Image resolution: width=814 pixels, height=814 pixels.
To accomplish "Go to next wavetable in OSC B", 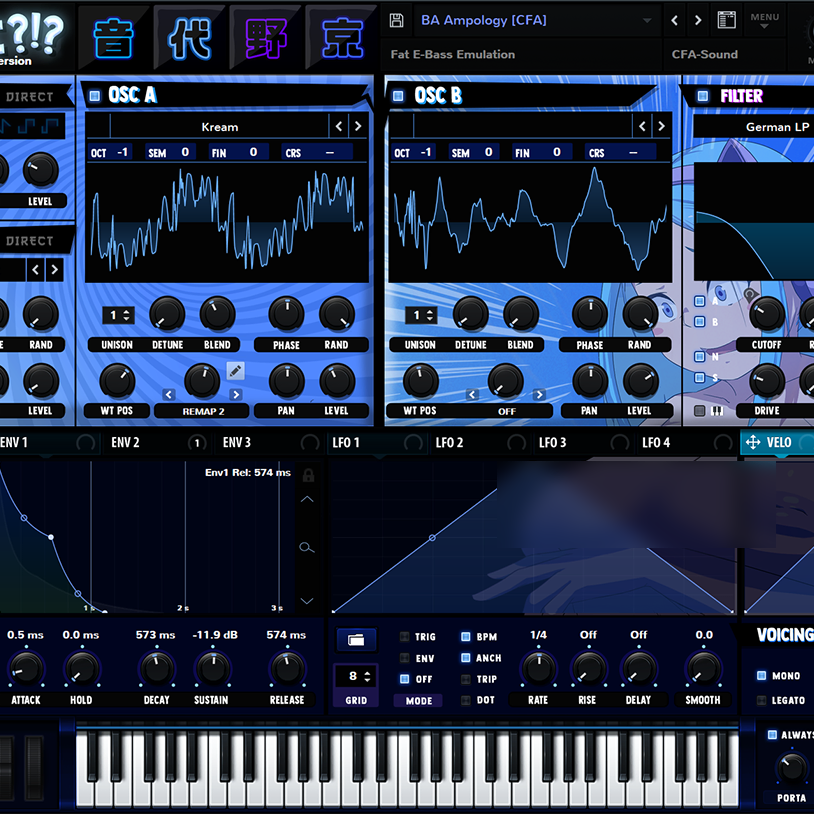I will pyautogui.click(x=661, y=127).
